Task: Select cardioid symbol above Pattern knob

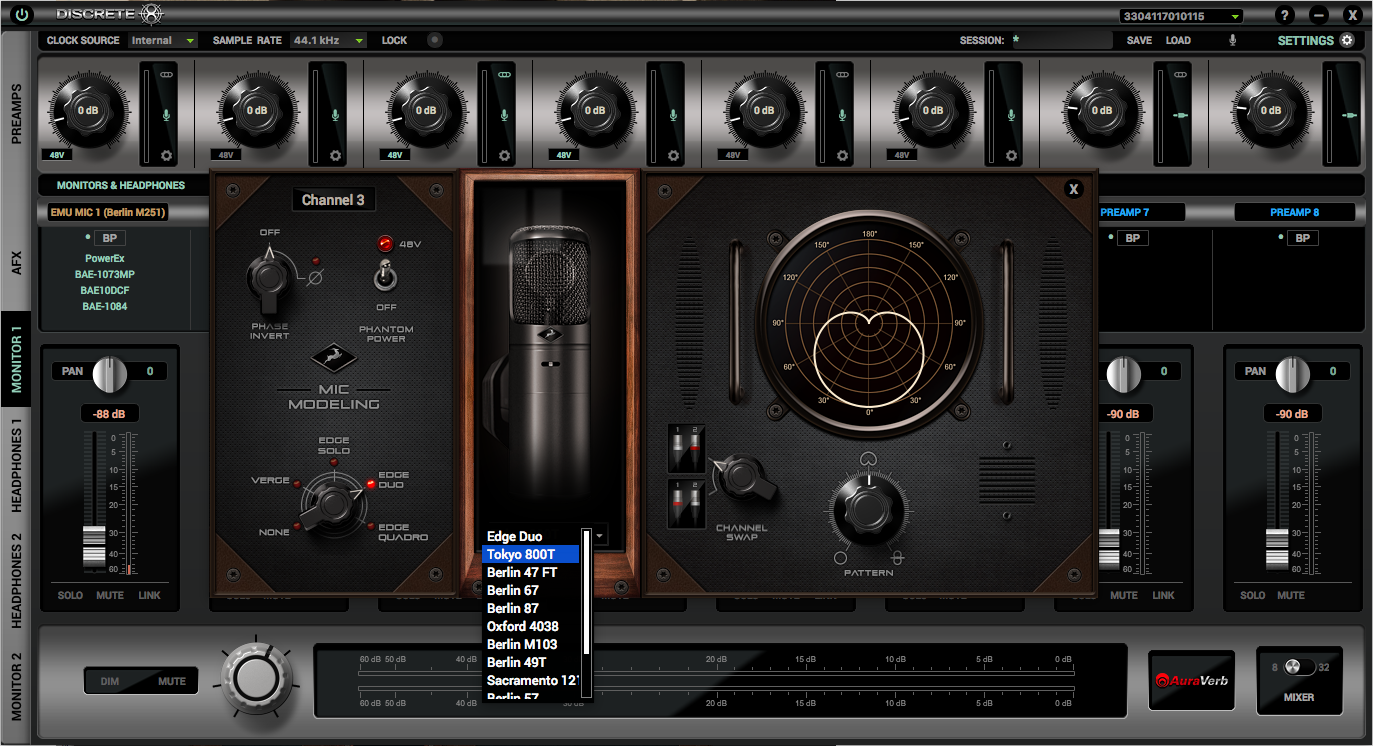Action: click(x=867, y=459)
